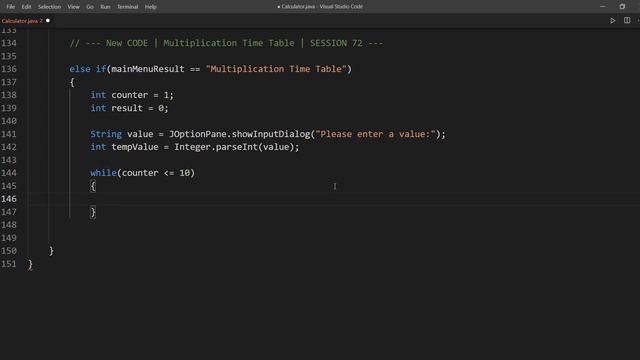This screenshot has height=360, width=640.
Task: Open the Go menu
Action: coord(90,7)
